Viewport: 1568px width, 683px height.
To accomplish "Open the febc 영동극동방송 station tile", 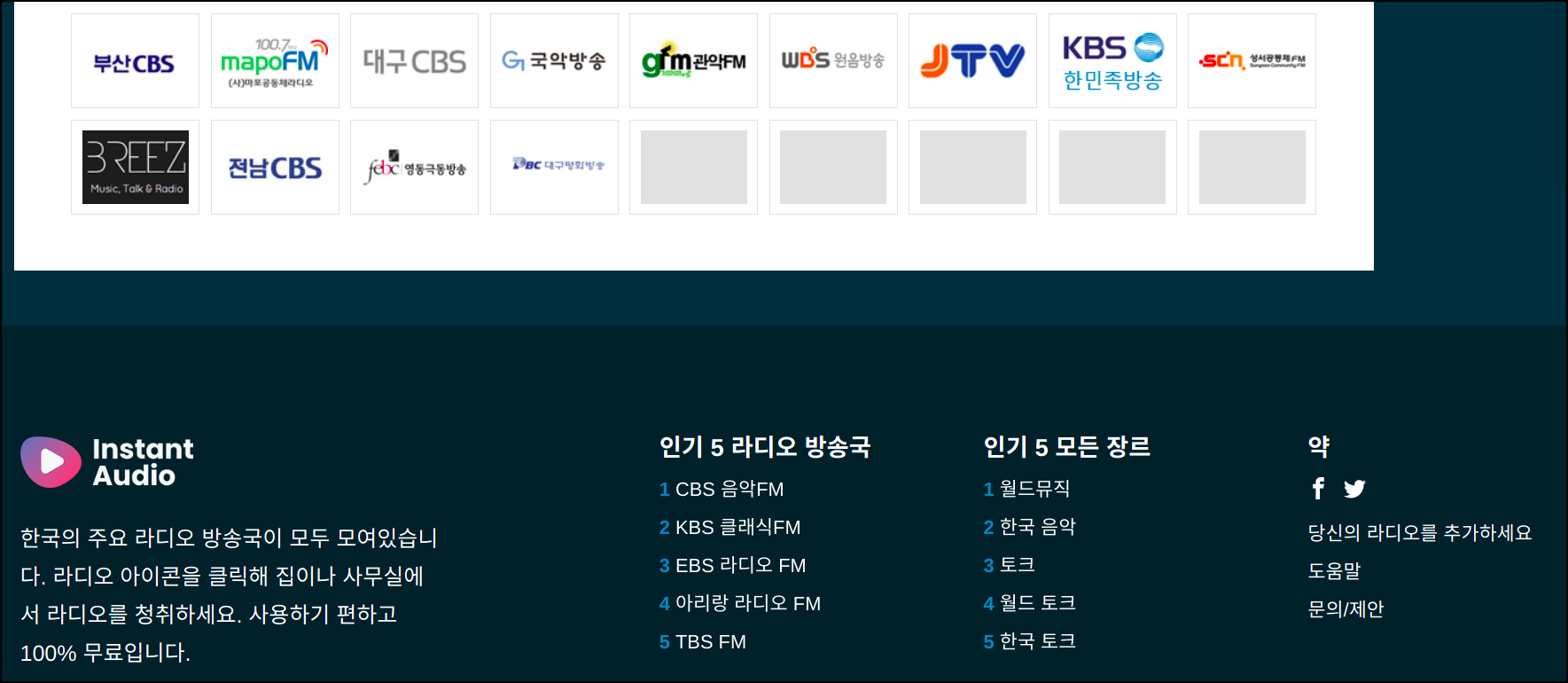I will pos(414,167).
